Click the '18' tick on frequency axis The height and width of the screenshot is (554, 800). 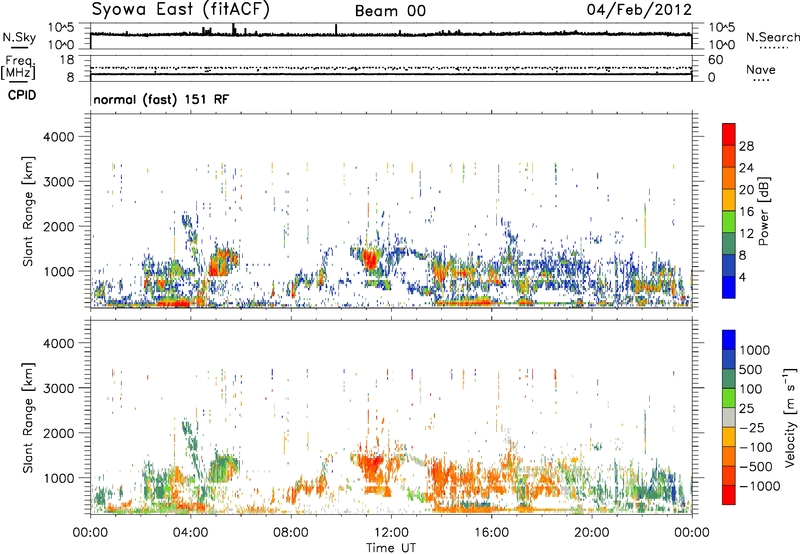pyautogui.click(x=67, y=60)
